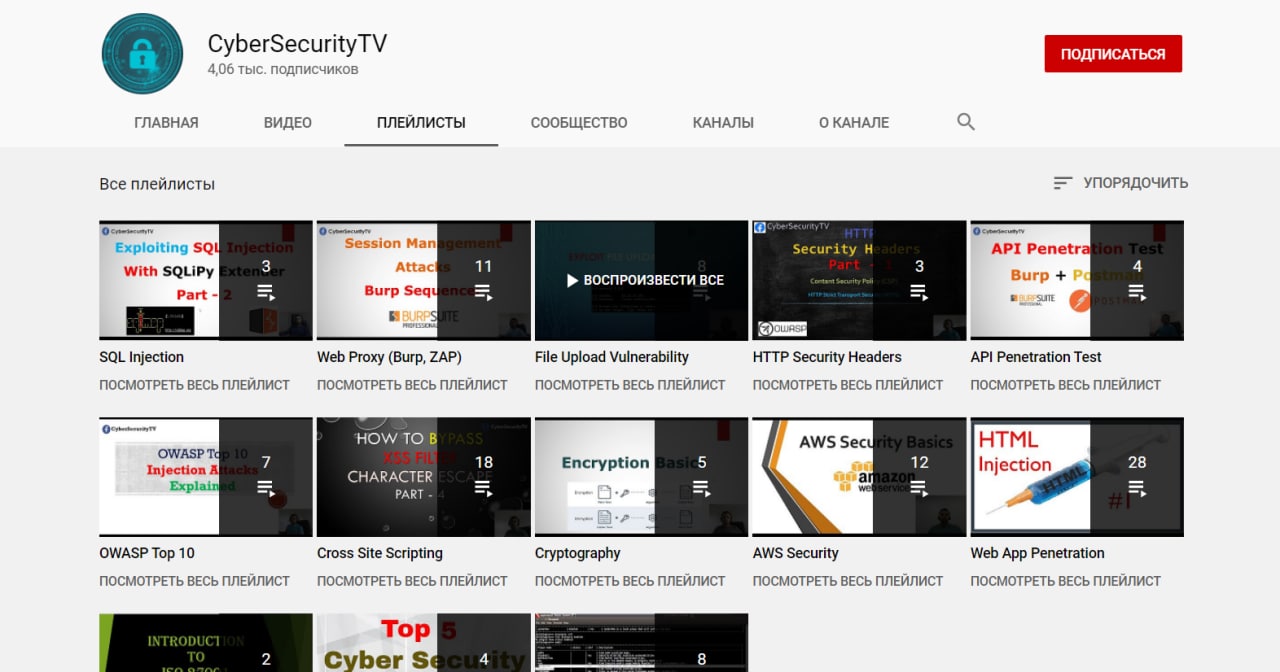Click the playlist queue icon on HTTP Security Headers
The height and width of the screenshot is (672, 1280).
[x=919, y=292]
